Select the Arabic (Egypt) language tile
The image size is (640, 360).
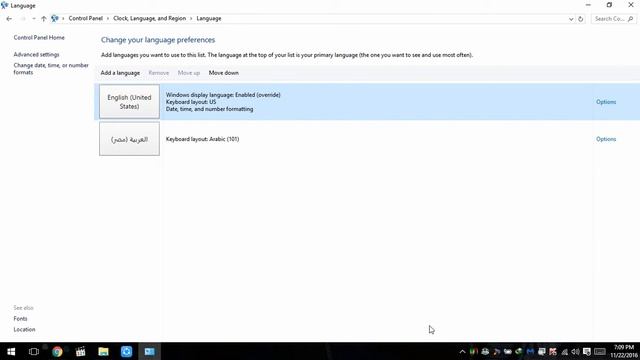click(x=129, y=139)
